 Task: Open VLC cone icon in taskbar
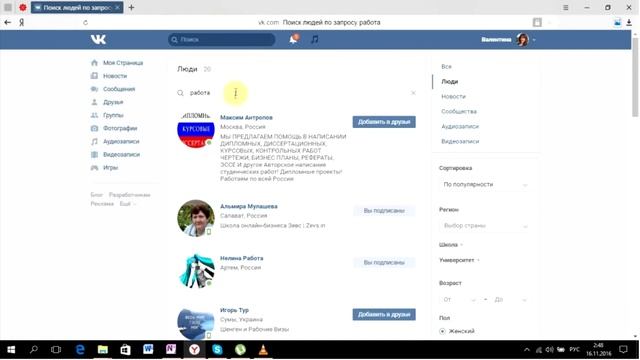[263, 350]
